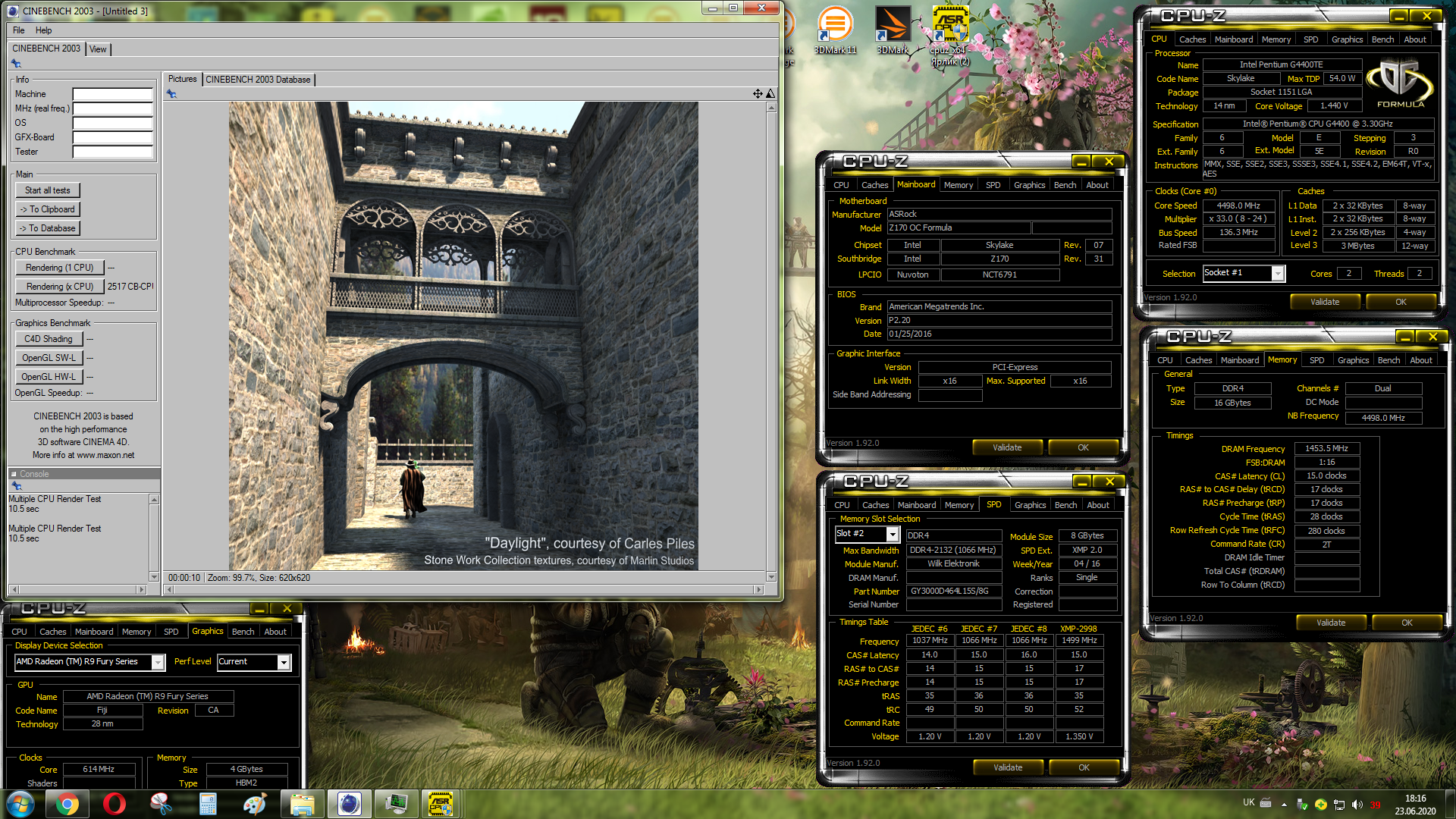This screenshot has height=819, width=1456.
Task: Launch Opera from the taskbar
Action: (x=115, y=804)
